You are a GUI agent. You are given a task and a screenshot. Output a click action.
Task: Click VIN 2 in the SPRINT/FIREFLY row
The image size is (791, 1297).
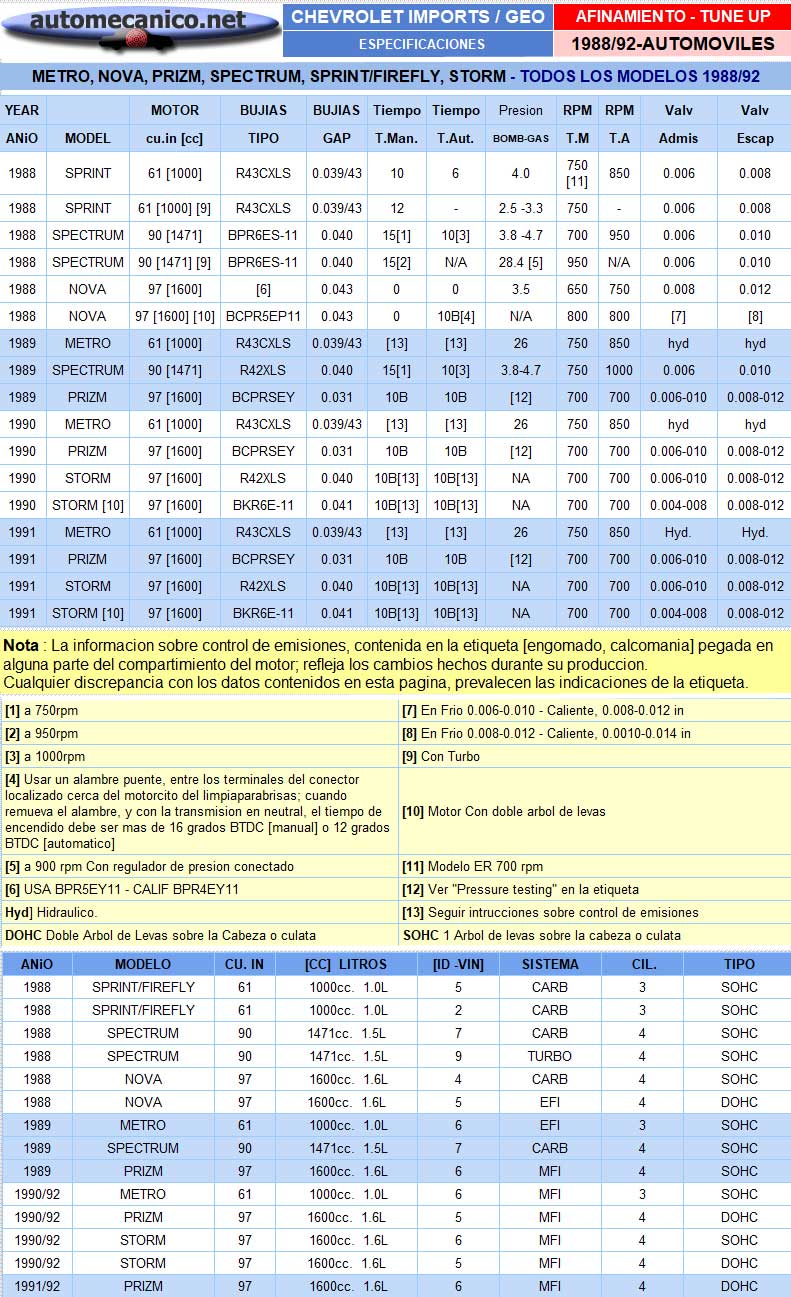point(458,1010)
